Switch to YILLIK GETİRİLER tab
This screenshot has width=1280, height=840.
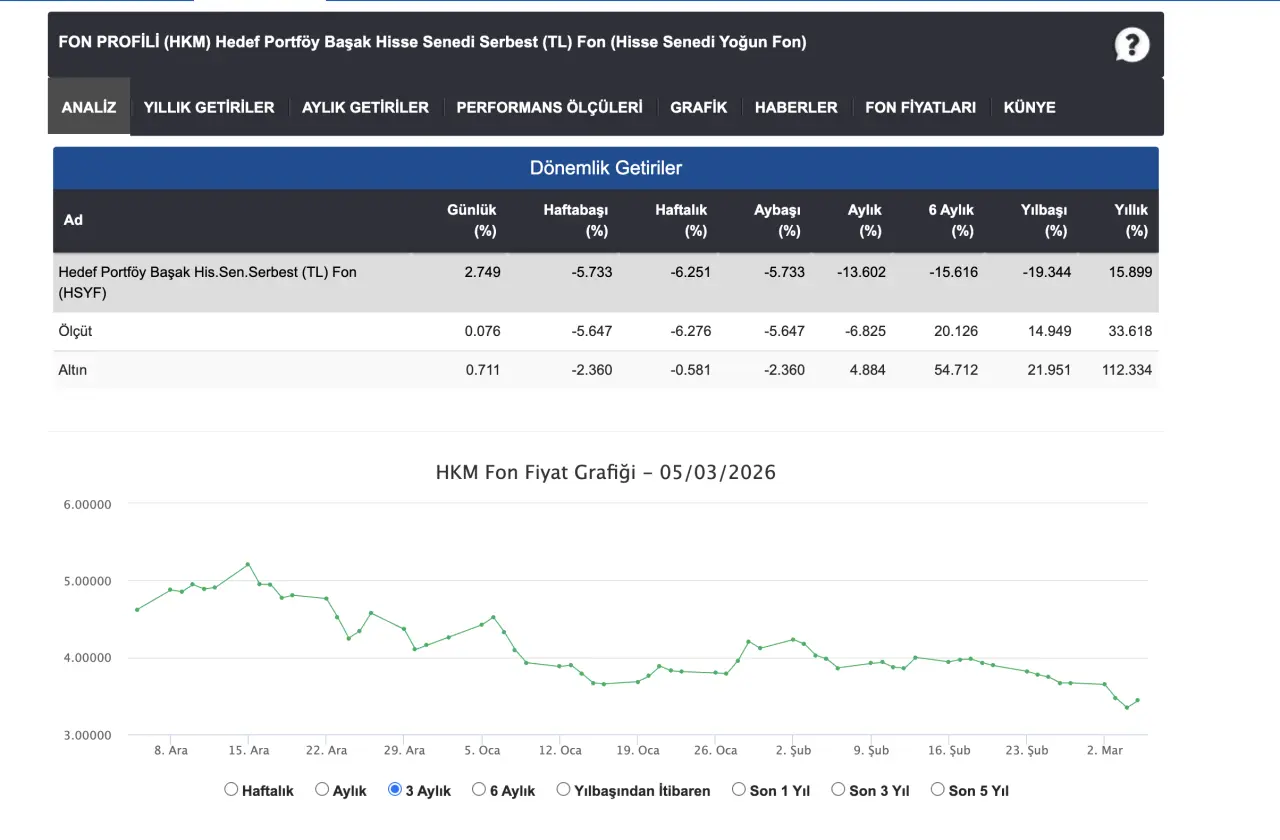[208, 107]
